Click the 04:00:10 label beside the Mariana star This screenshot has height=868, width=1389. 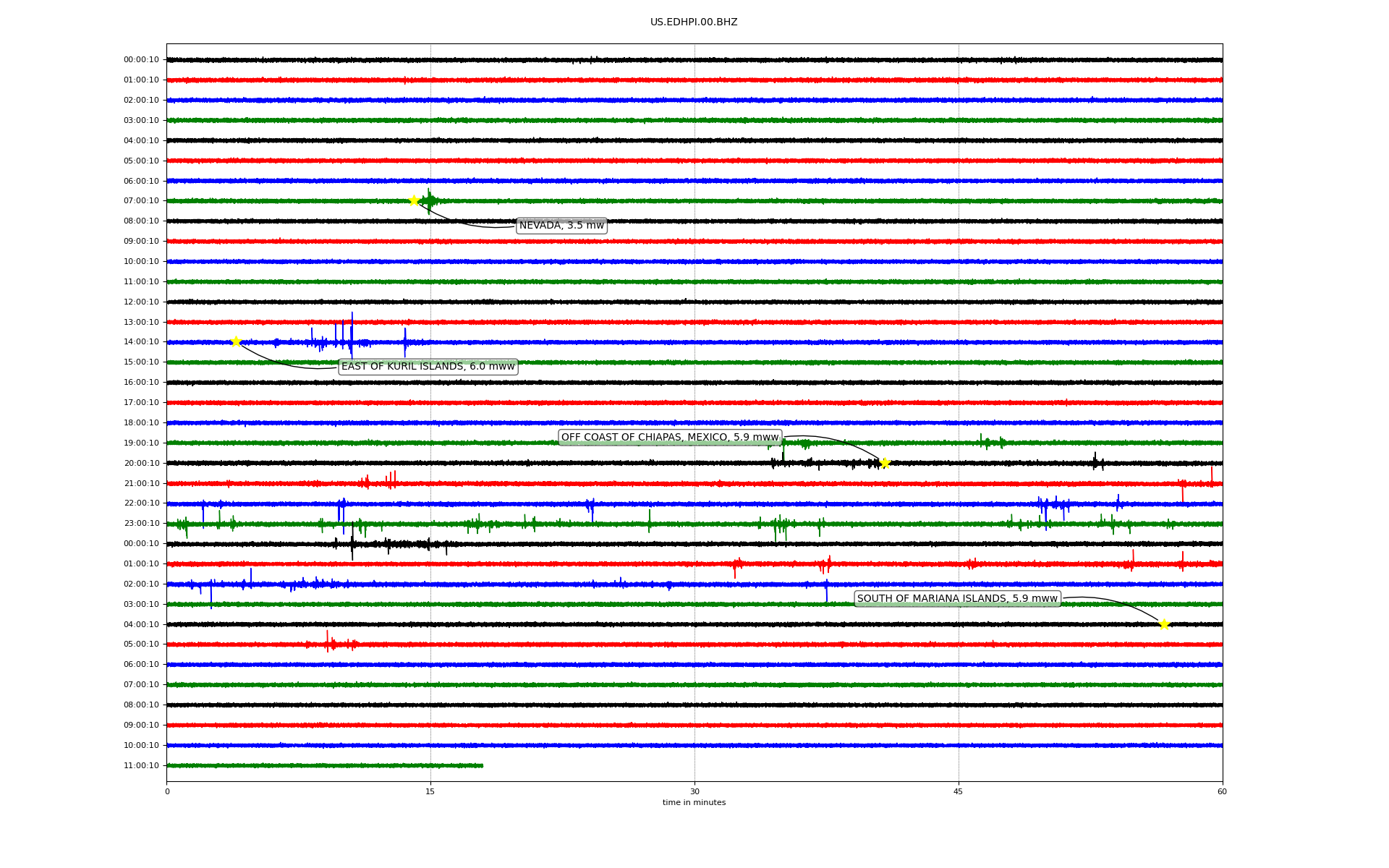click(x=141, y=625)
